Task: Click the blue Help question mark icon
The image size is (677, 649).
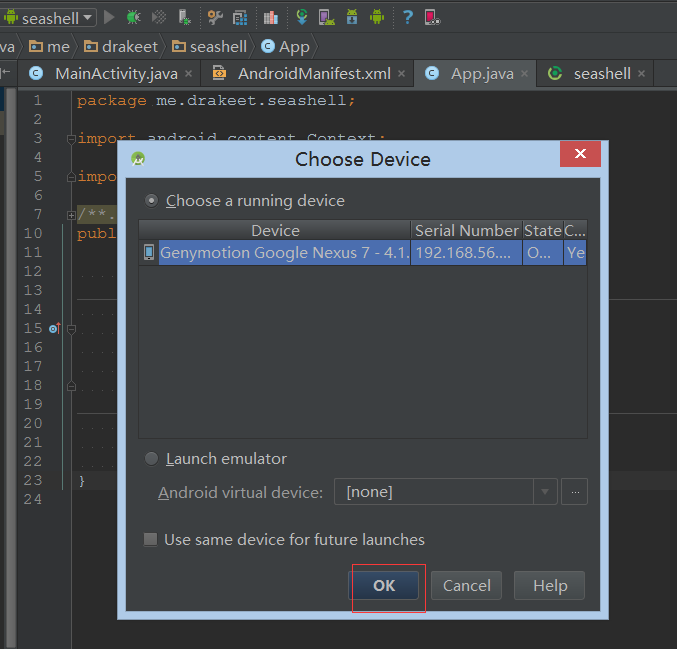Action: click(x=408, y=17)
